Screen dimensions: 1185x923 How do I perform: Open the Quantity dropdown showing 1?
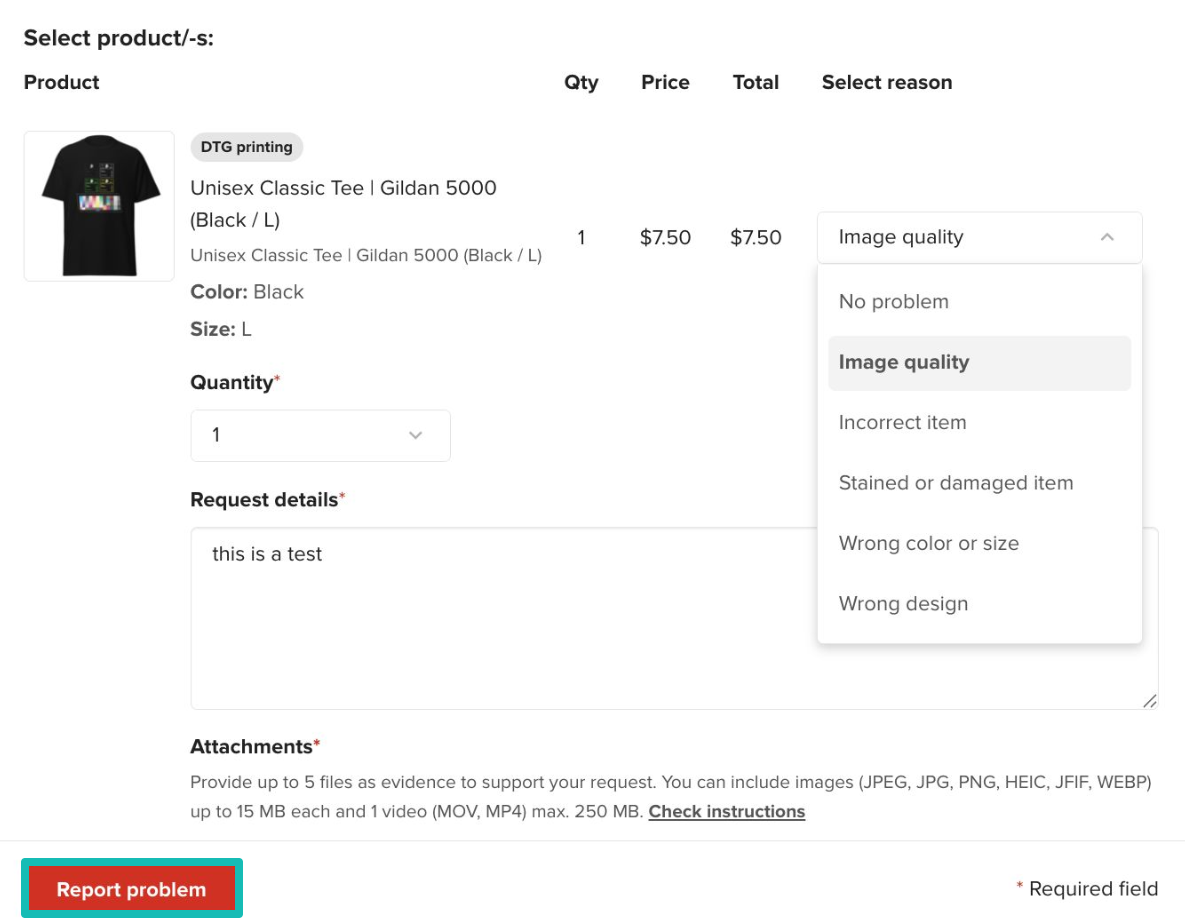[x=319, y=435]
